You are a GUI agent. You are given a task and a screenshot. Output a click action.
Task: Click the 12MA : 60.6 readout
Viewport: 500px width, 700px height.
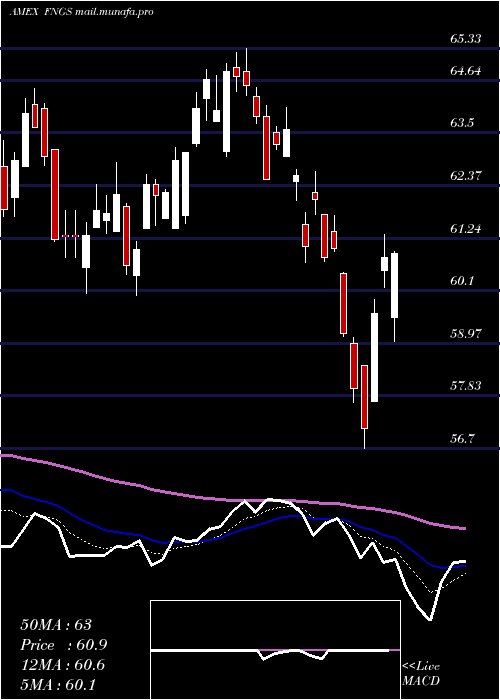(x=62, y=665)
